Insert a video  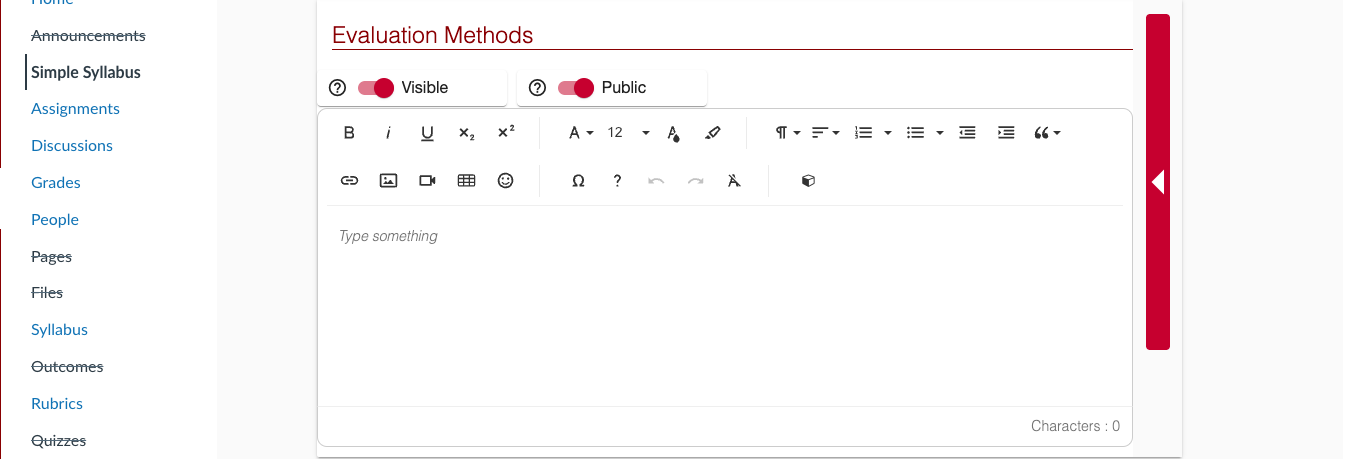coord(427,181)
